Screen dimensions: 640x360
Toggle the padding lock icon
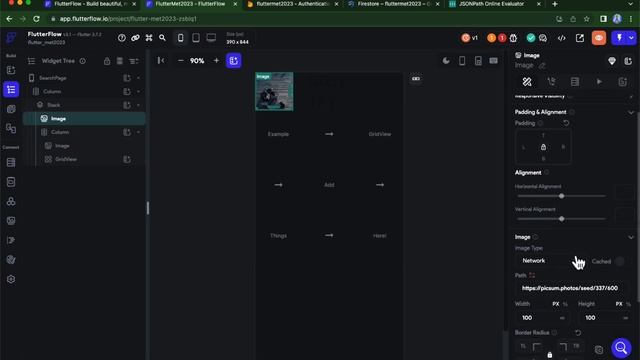[x=543, y=147]
